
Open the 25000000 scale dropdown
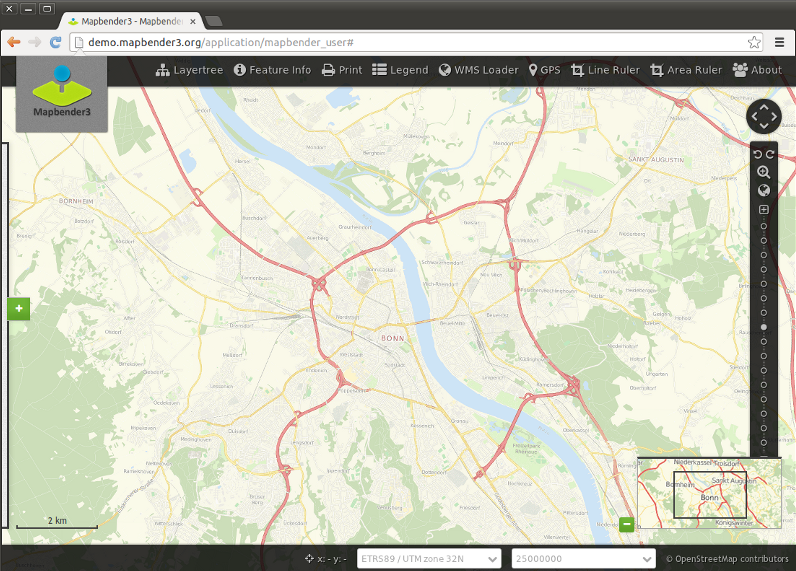pyautogui.click(x=583, y=558)
